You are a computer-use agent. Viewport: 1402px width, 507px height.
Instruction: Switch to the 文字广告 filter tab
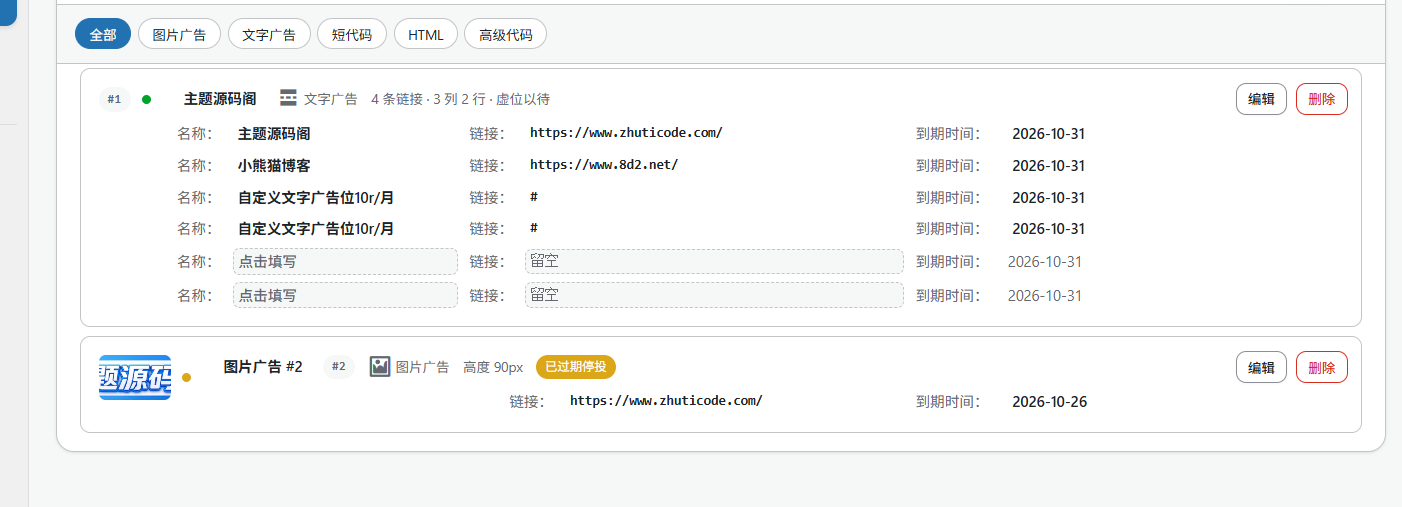pyautogui.click(x=269, y=34)
